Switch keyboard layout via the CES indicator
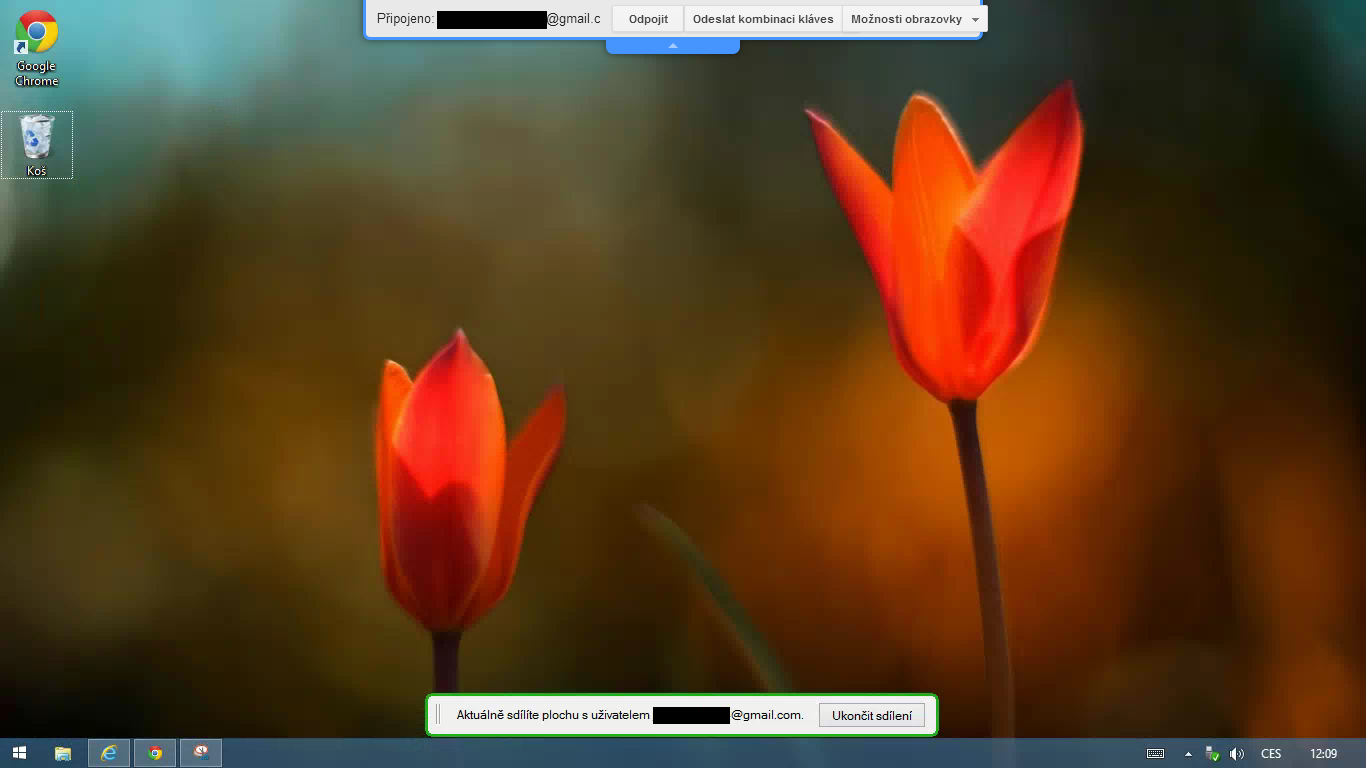This screenshot has height=768, width=1366. coord(1270,753)
